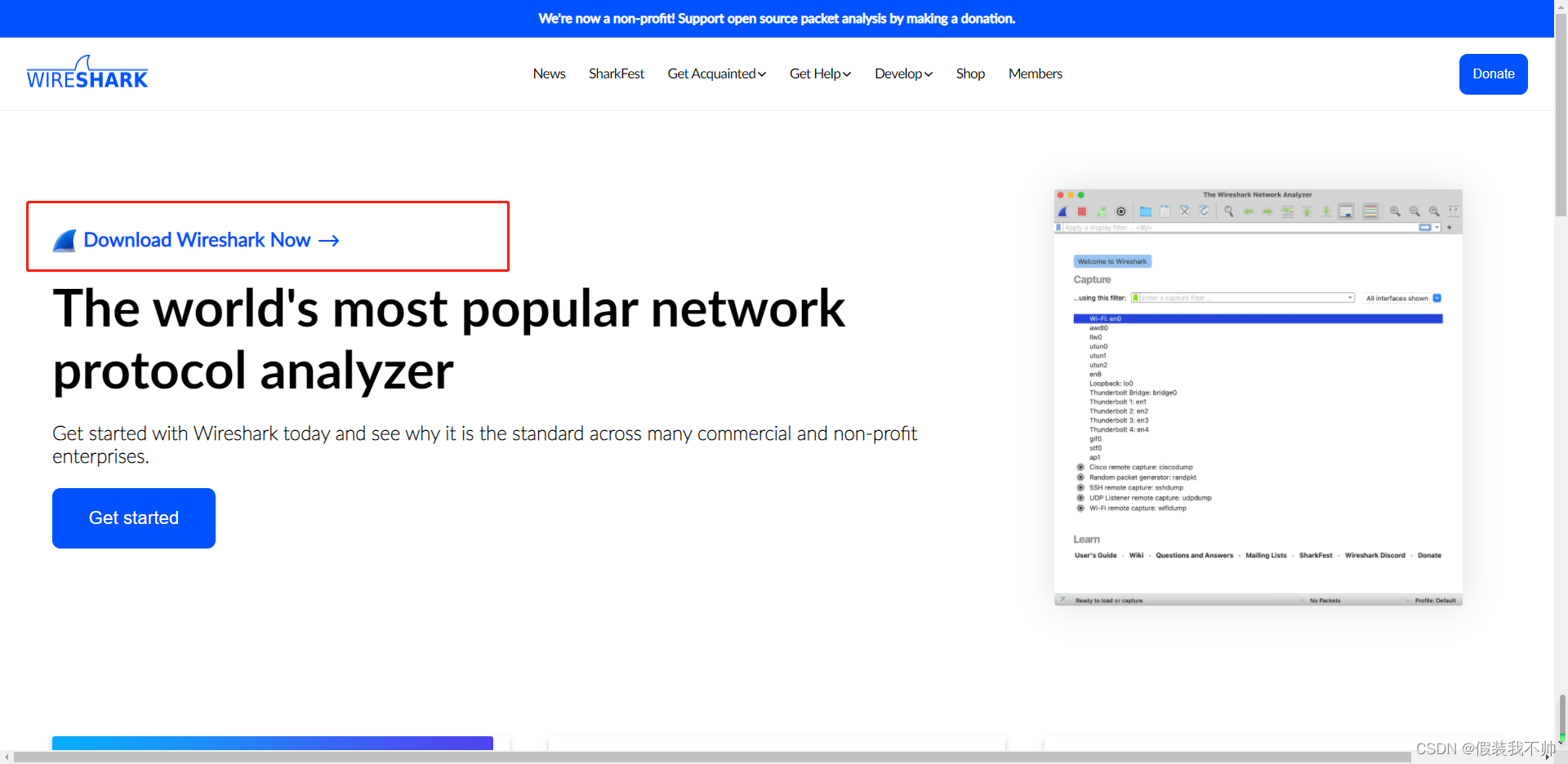
Task: Select SSH remote capture: sshdump row in app screenshot
Action: pyautogui.click(x=1136, y=487)
